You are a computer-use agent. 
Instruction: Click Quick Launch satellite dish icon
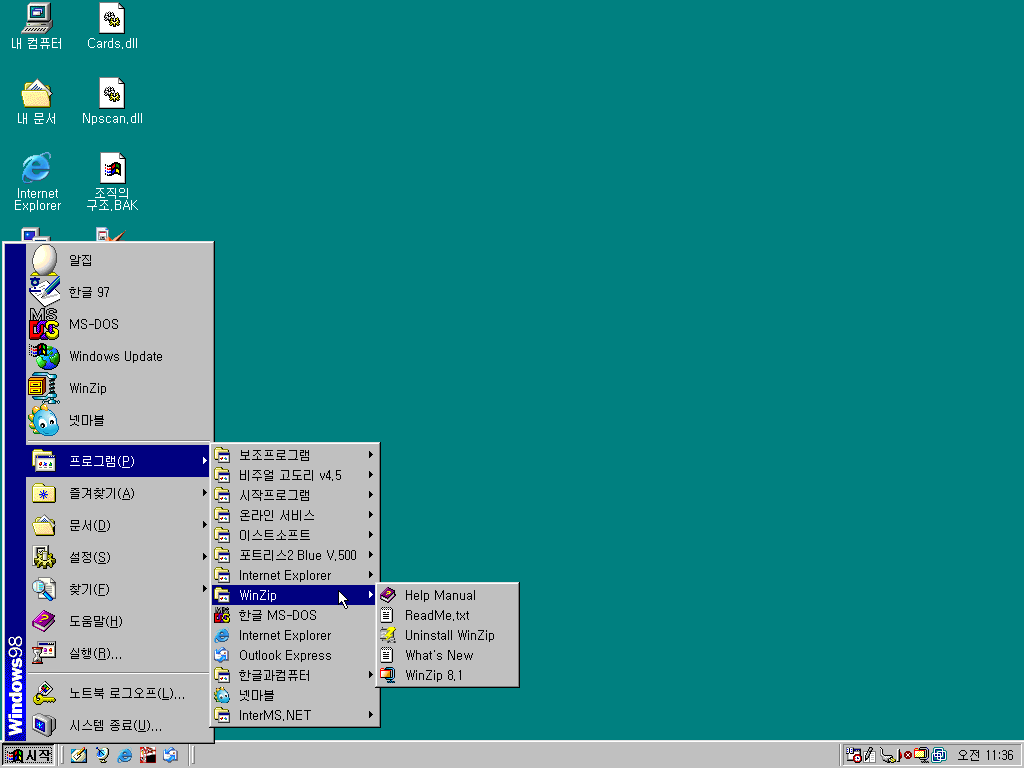coord(102,756)
